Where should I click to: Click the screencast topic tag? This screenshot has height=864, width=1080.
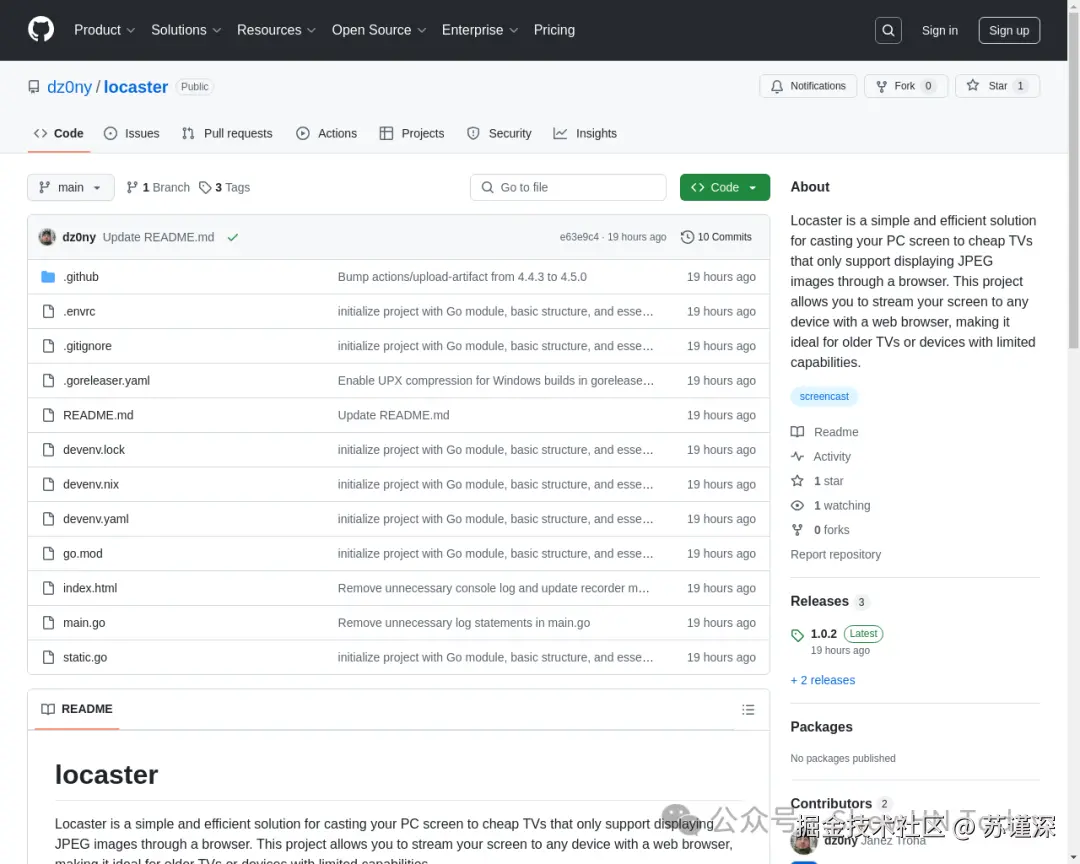pos(824,396)
